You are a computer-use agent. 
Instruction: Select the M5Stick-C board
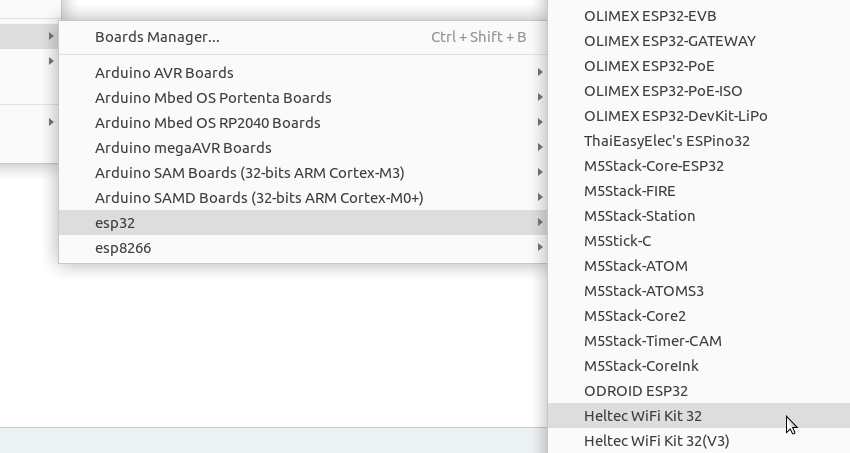tap(699, 241)
